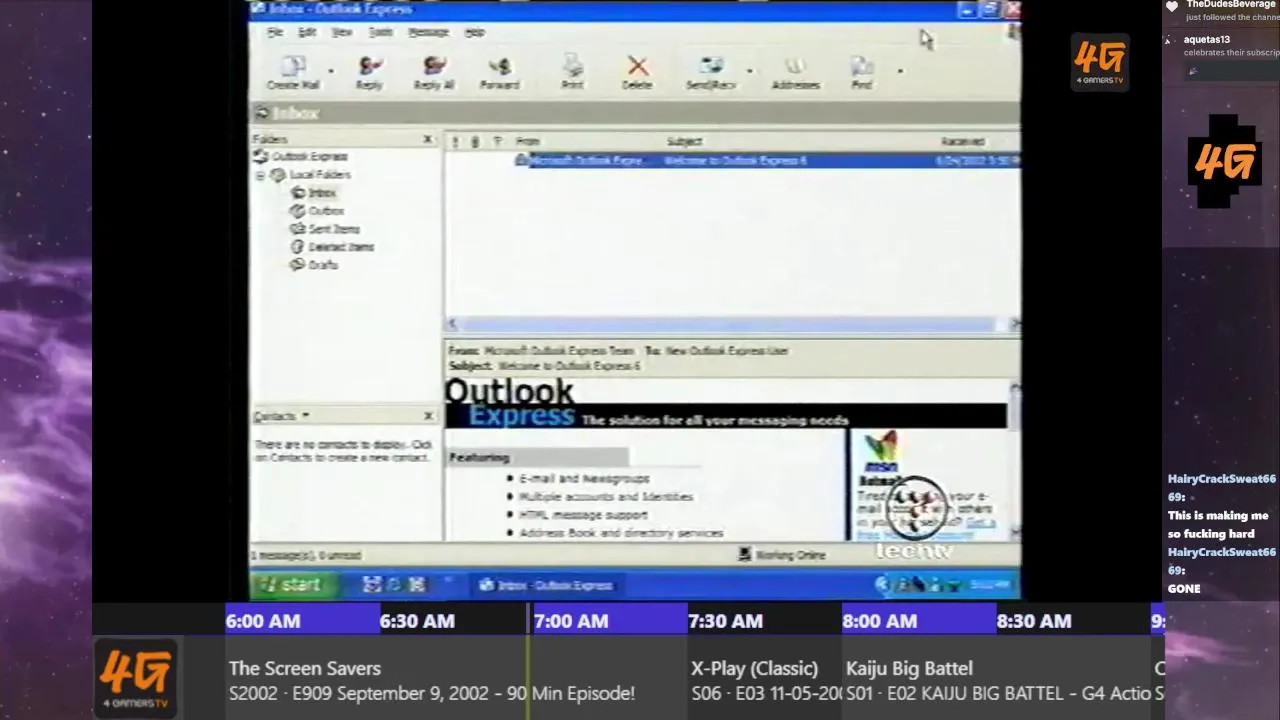Click the Working Online status indicator
1280x720 pixels.
pyautogui.click(x=783, y=554)
